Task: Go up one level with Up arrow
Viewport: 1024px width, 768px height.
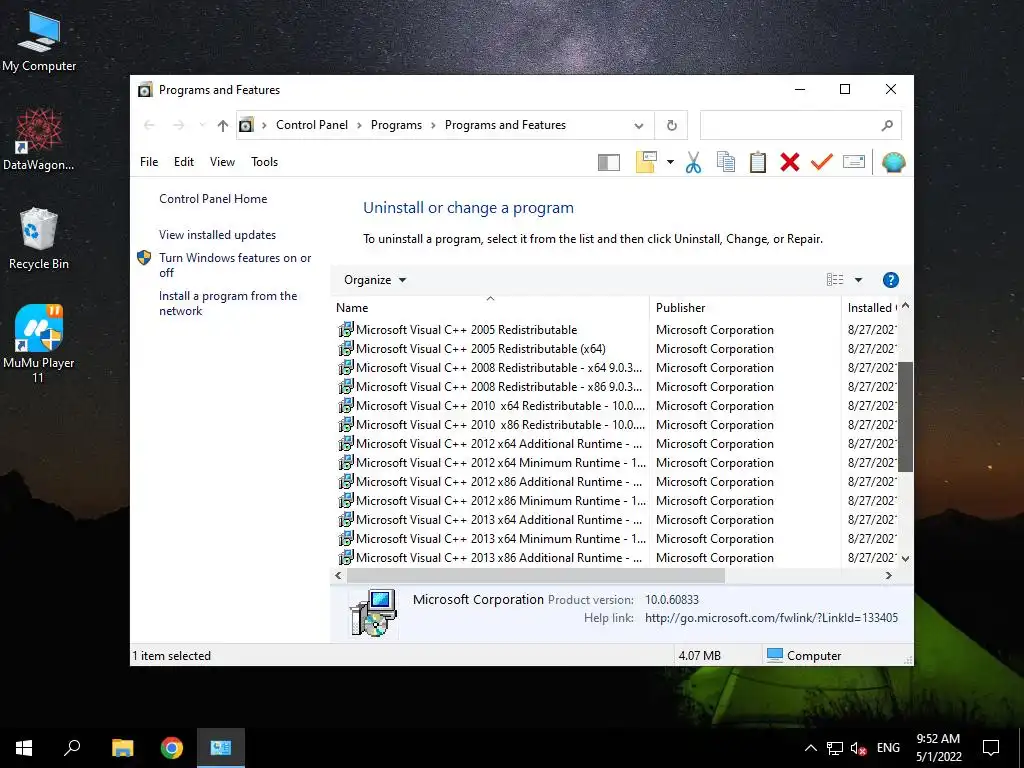Action: (223, 125)
